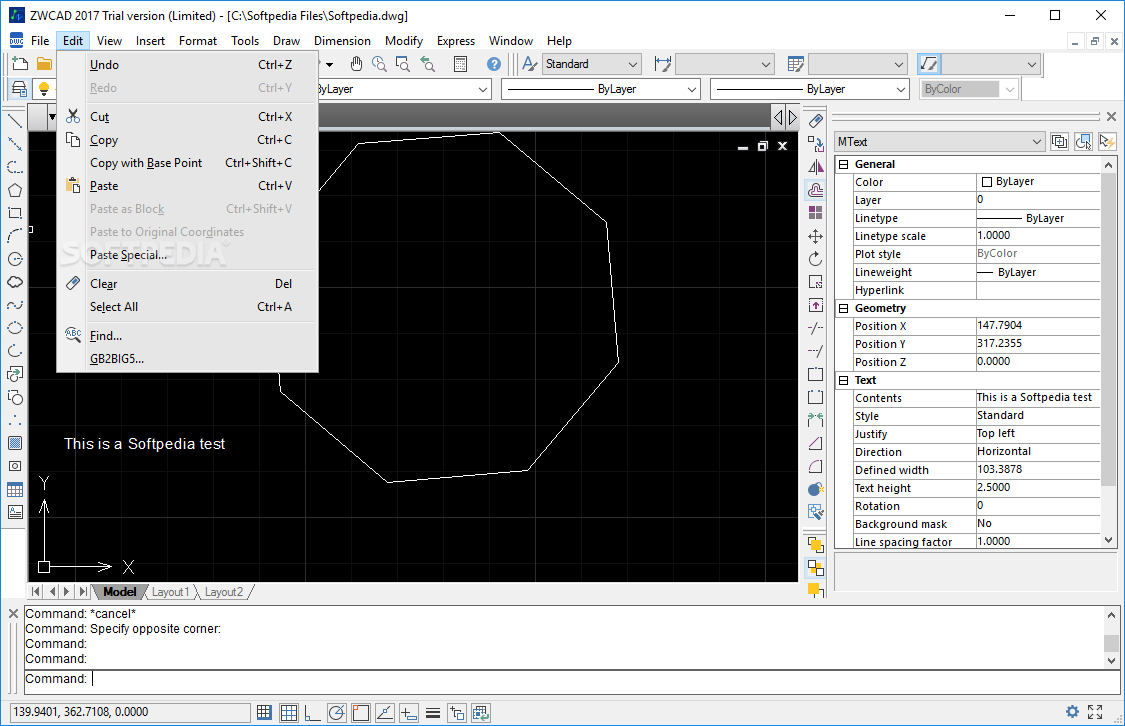Switch to the Layout2 tab
The image size is (1125, 726).
point(224,592)
